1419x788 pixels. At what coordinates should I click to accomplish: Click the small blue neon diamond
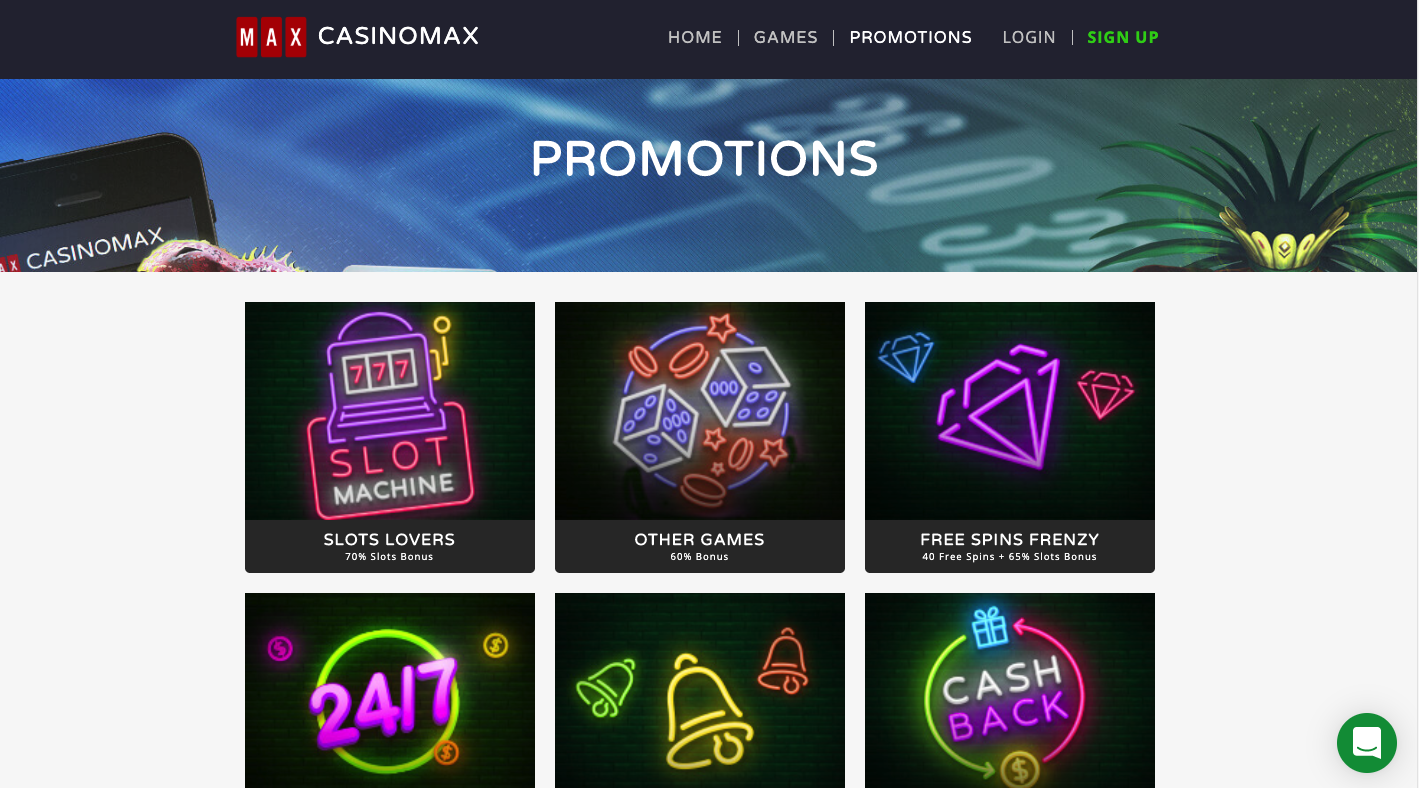tap(906, 357)
